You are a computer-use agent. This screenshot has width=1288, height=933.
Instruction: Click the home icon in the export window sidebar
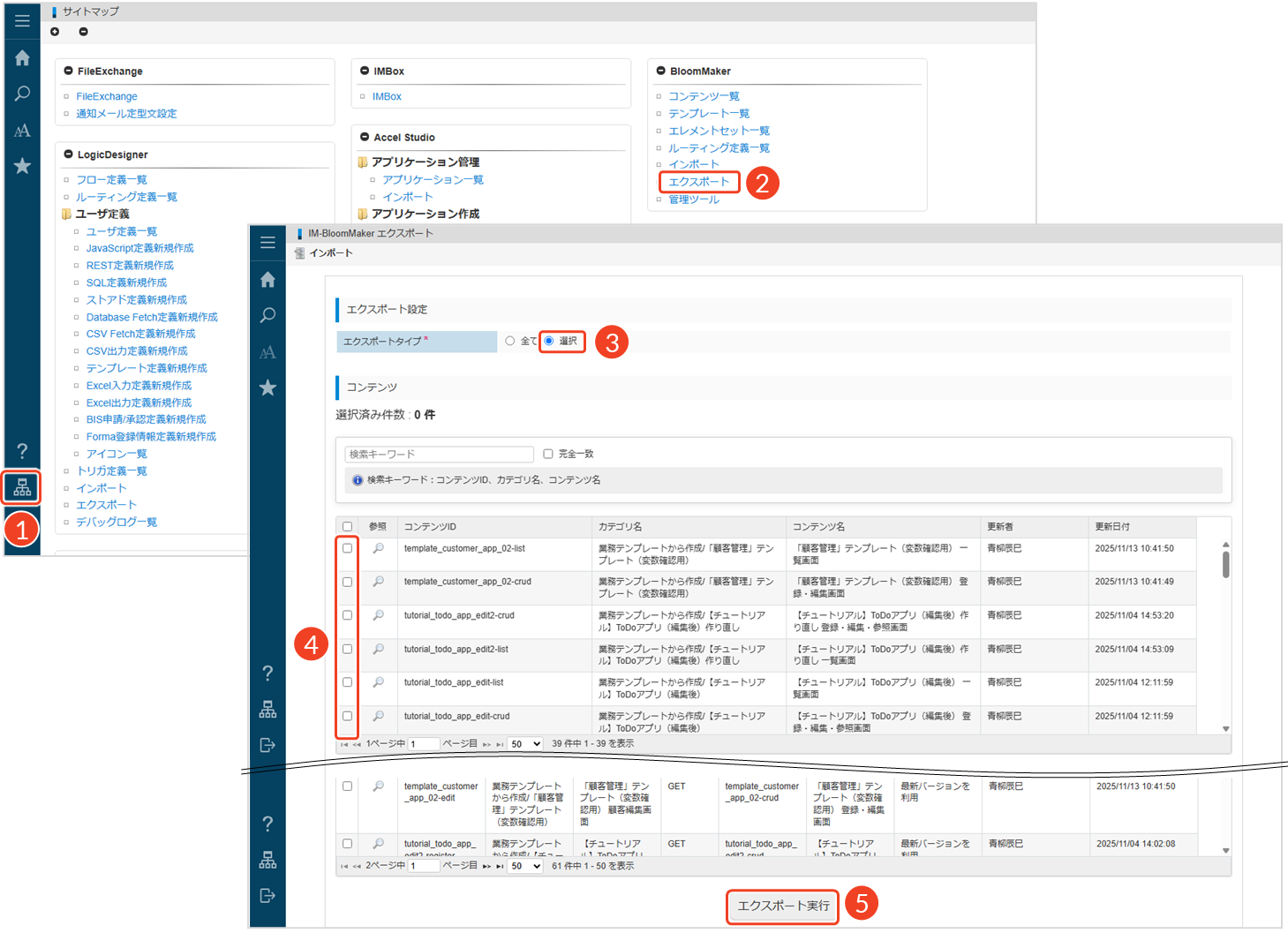coord(267,280)
